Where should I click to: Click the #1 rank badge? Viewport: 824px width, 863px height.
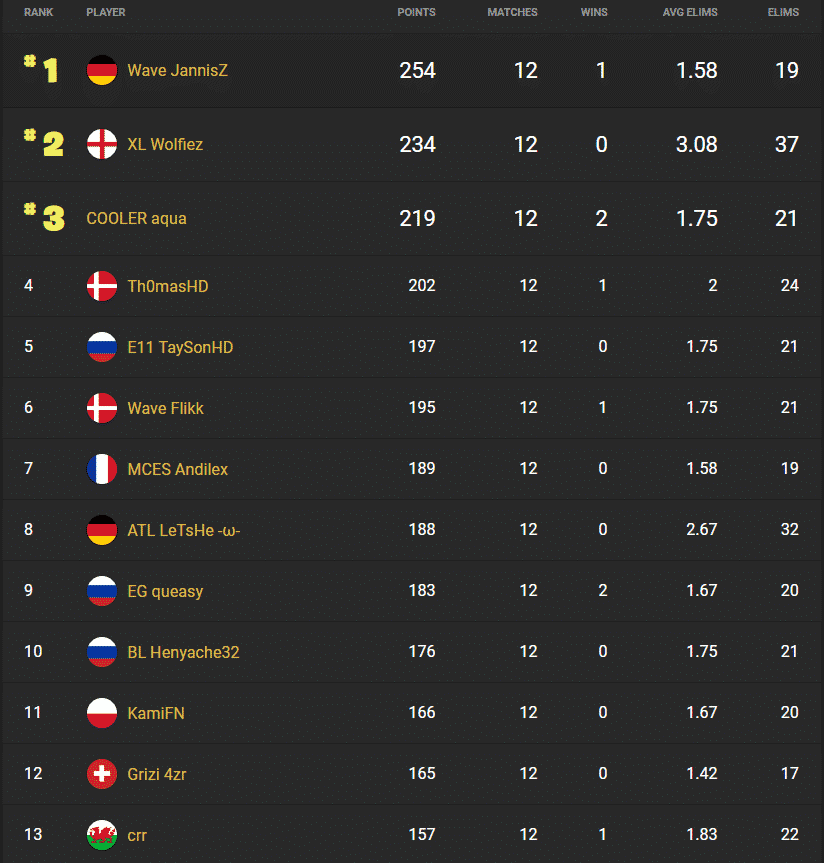40,69
